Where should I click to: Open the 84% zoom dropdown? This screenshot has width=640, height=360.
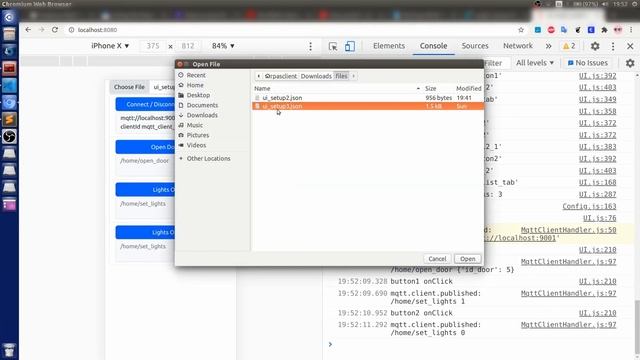coord(223,46)
